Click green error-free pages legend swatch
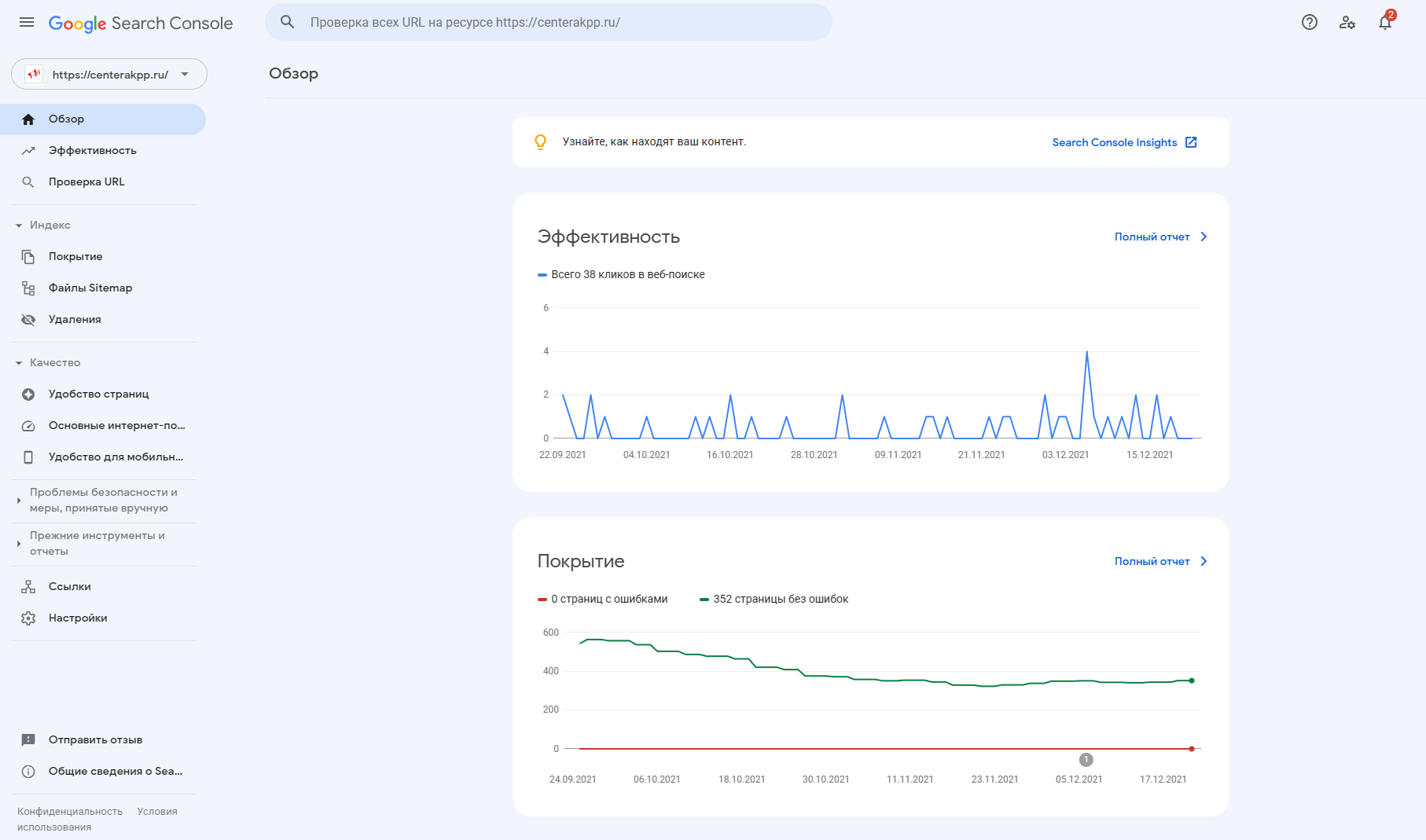 [704, 600]
